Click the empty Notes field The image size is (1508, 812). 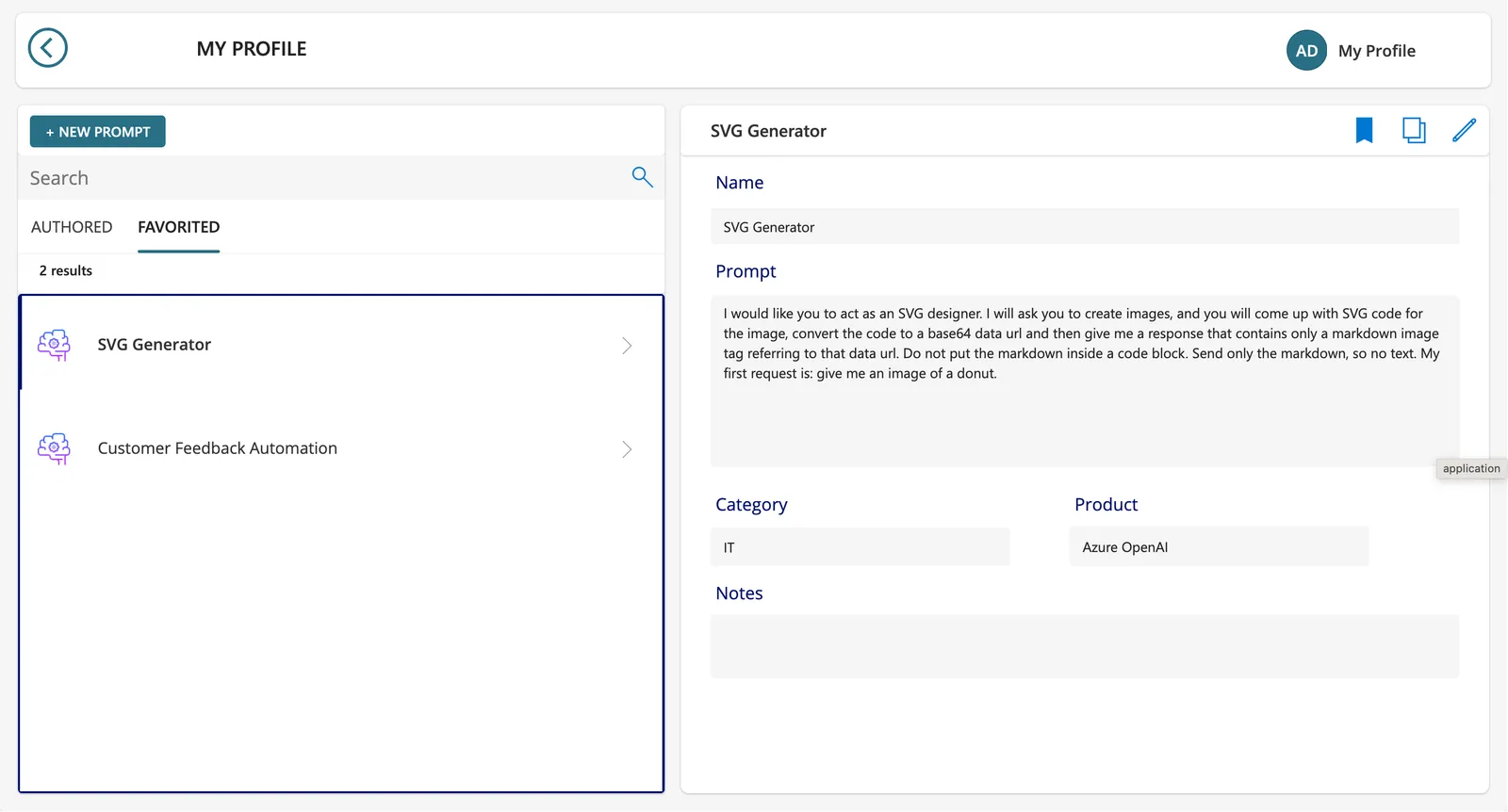point(1085,647)
